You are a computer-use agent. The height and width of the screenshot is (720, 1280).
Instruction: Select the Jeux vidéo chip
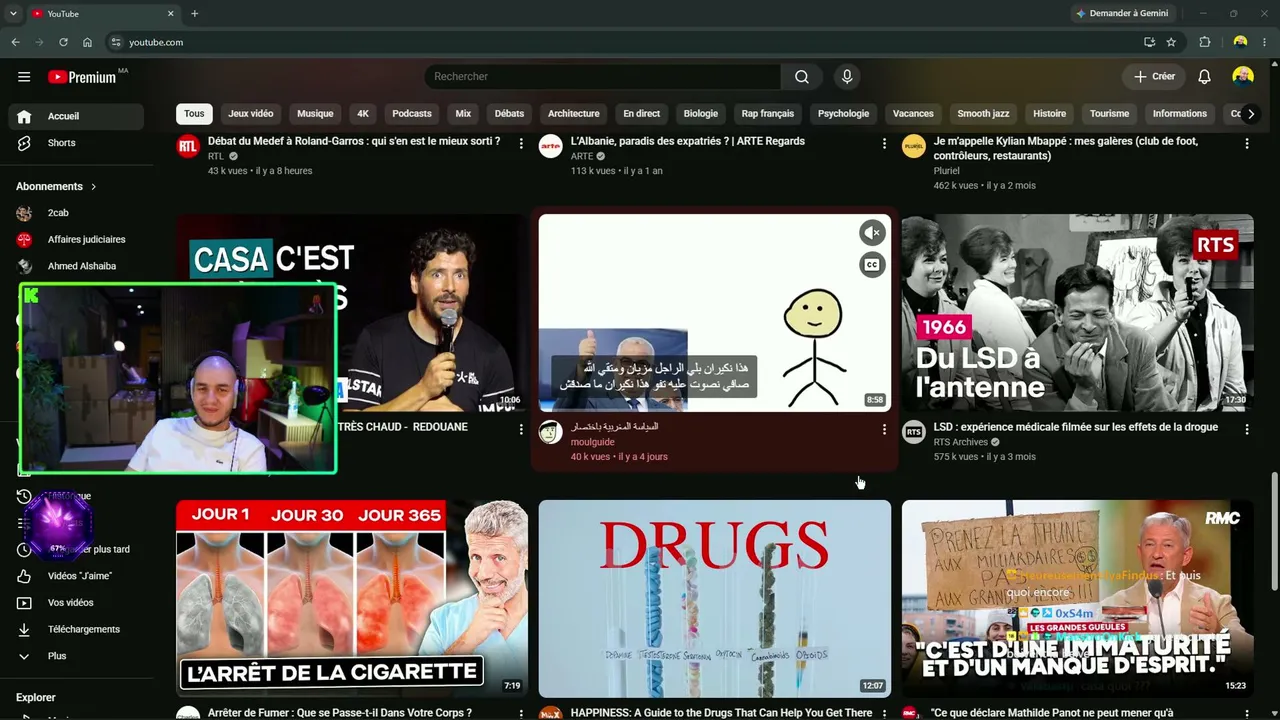251,114
